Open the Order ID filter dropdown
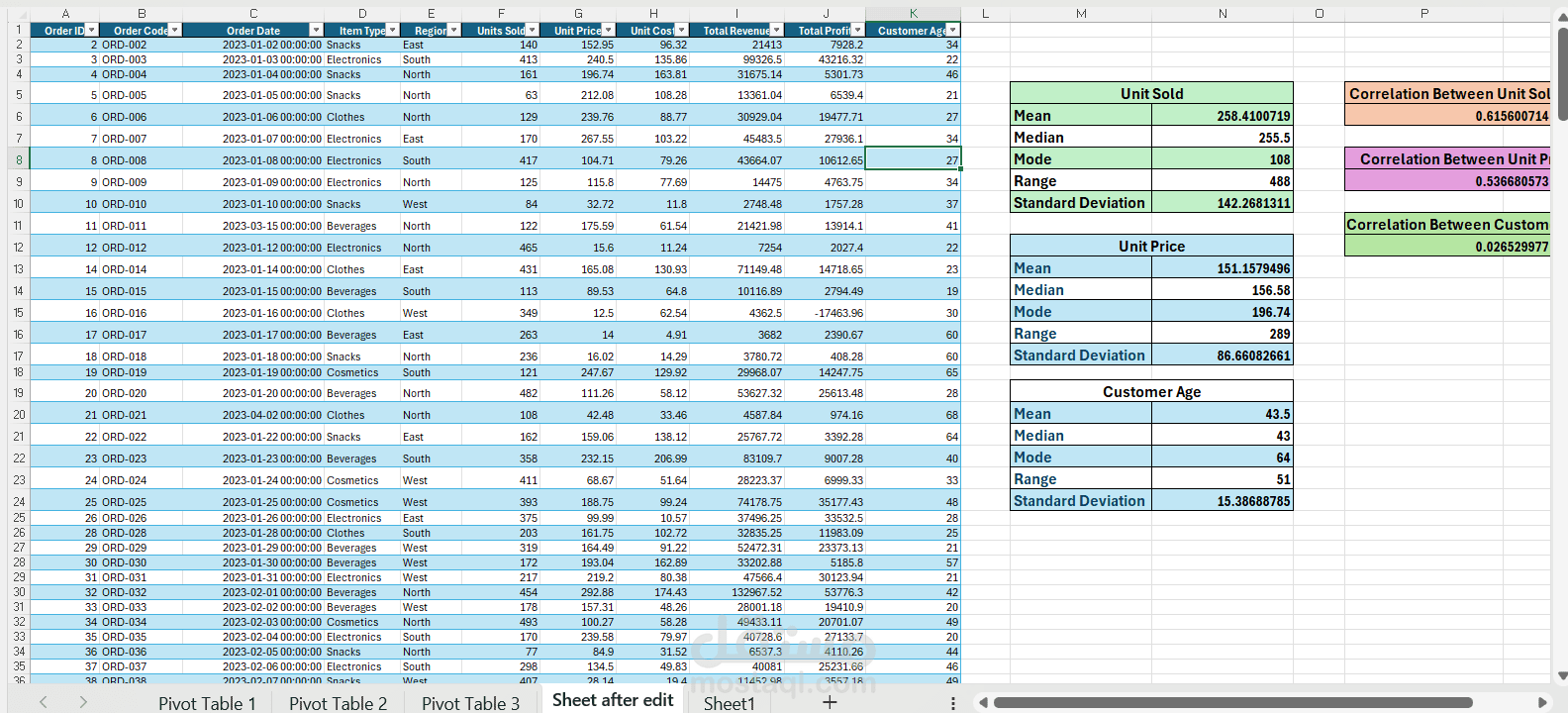 [x=92, y=31]
